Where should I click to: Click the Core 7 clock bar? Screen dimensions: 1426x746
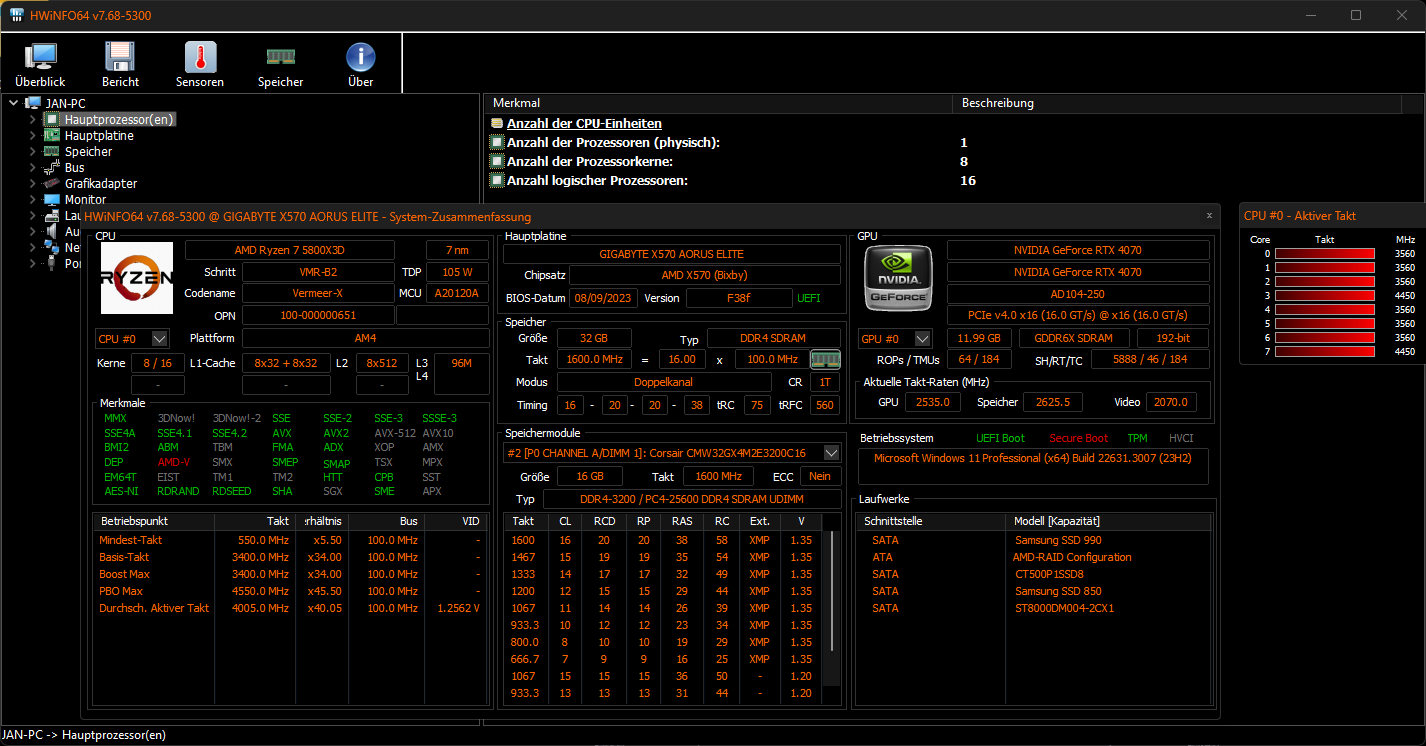pyautogui.click(x=1325, y=352)
